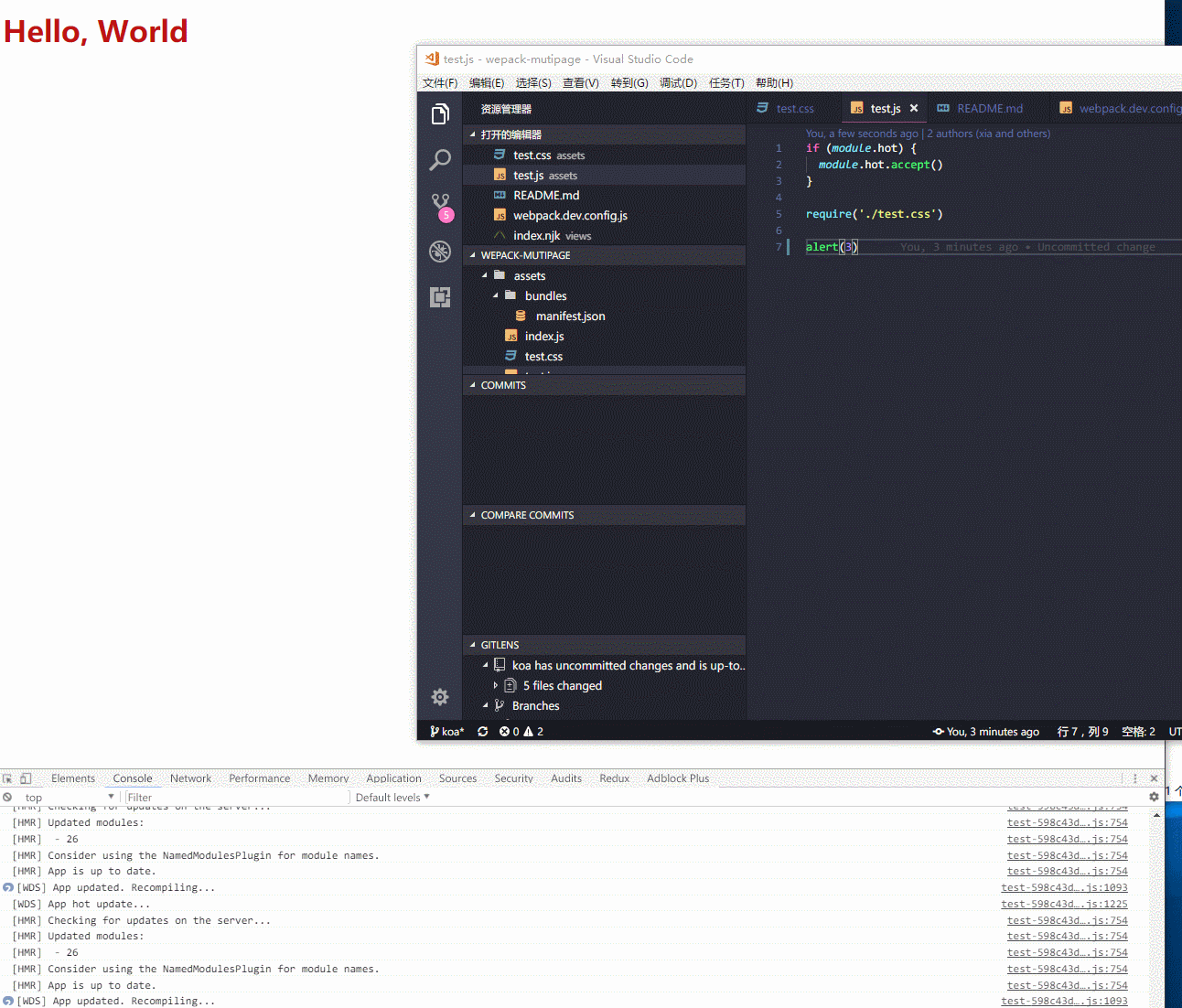The width and height of the screenshot is (1182, 1008).
Task: Open the Default levels dropdown
Action: pos(392,798)
